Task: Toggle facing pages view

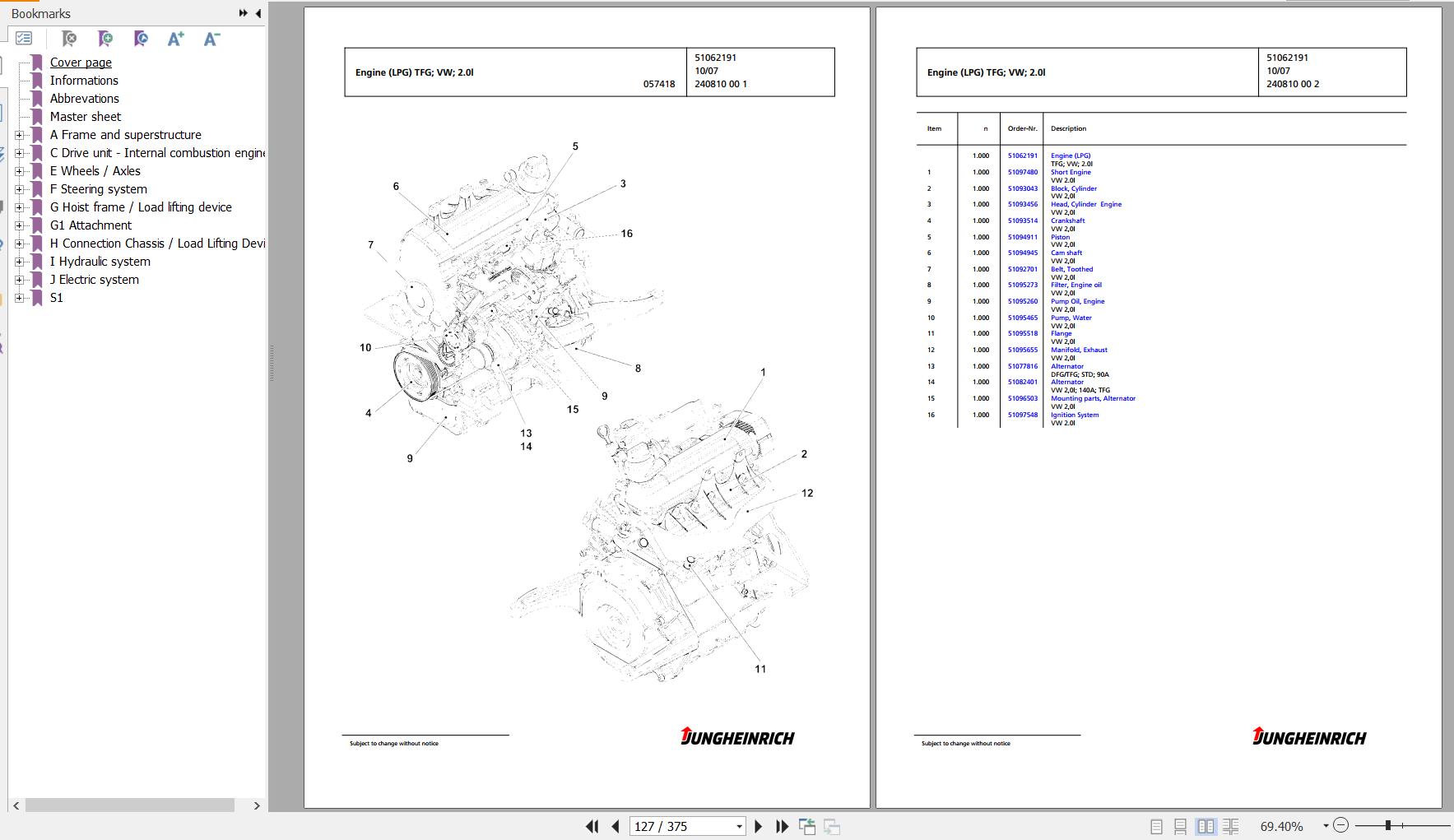Action: click(1205, 826)
